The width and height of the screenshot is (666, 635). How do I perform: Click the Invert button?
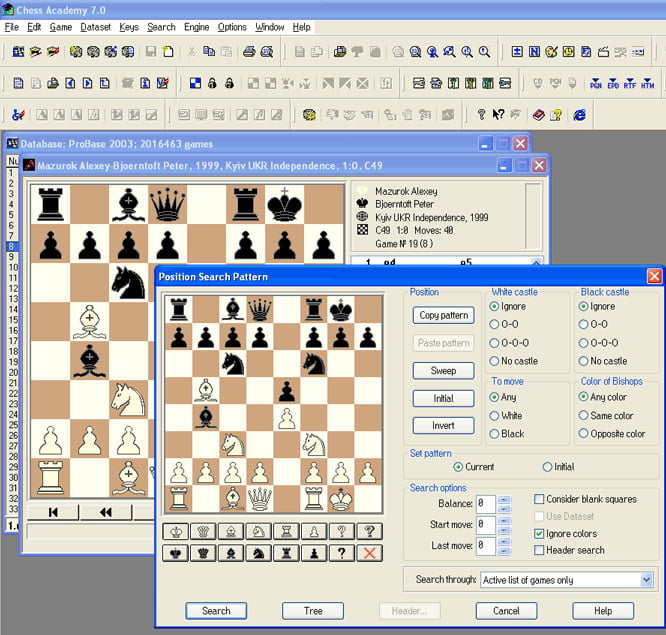point(443,426)
